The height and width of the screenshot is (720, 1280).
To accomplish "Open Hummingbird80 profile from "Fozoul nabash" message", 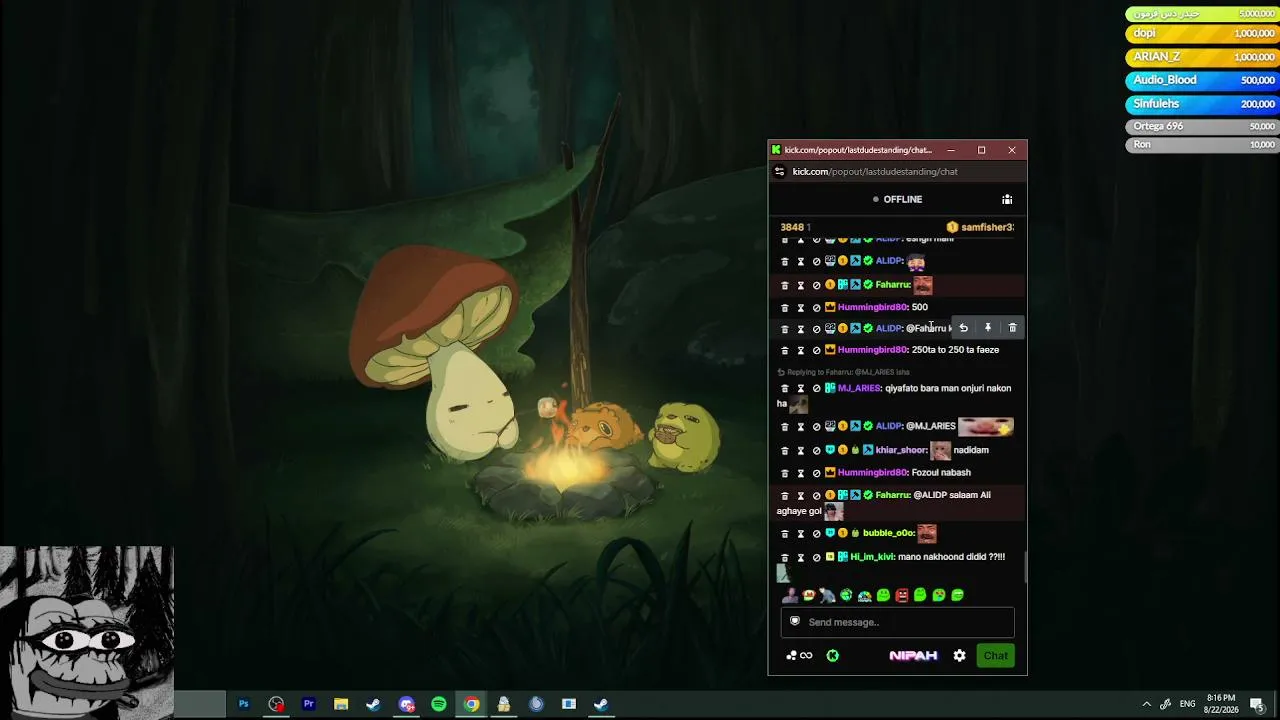I will click(872, 473).
